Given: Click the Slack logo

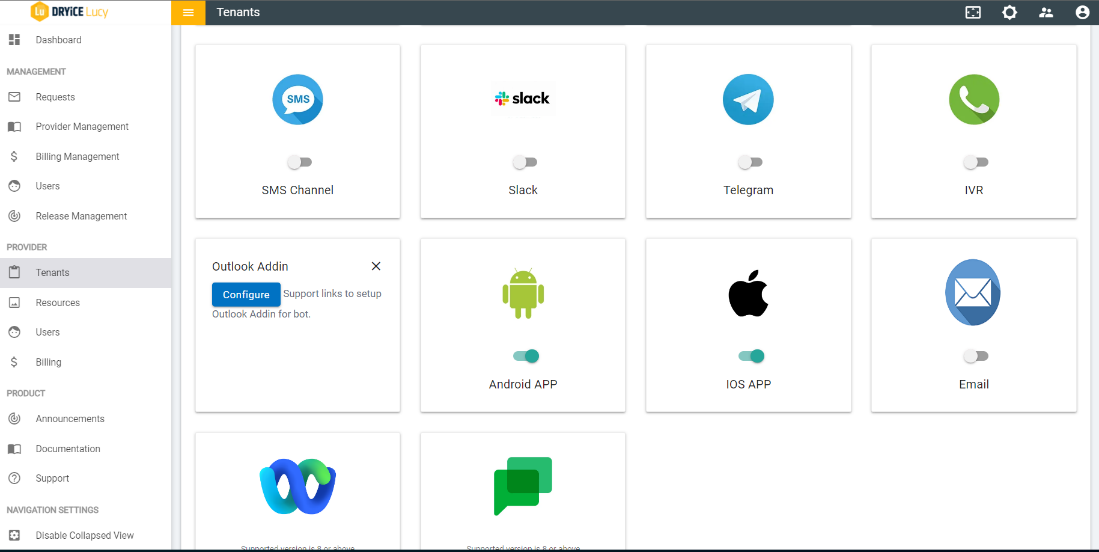Looking at the screenshot, I should (x=523, y=99).
